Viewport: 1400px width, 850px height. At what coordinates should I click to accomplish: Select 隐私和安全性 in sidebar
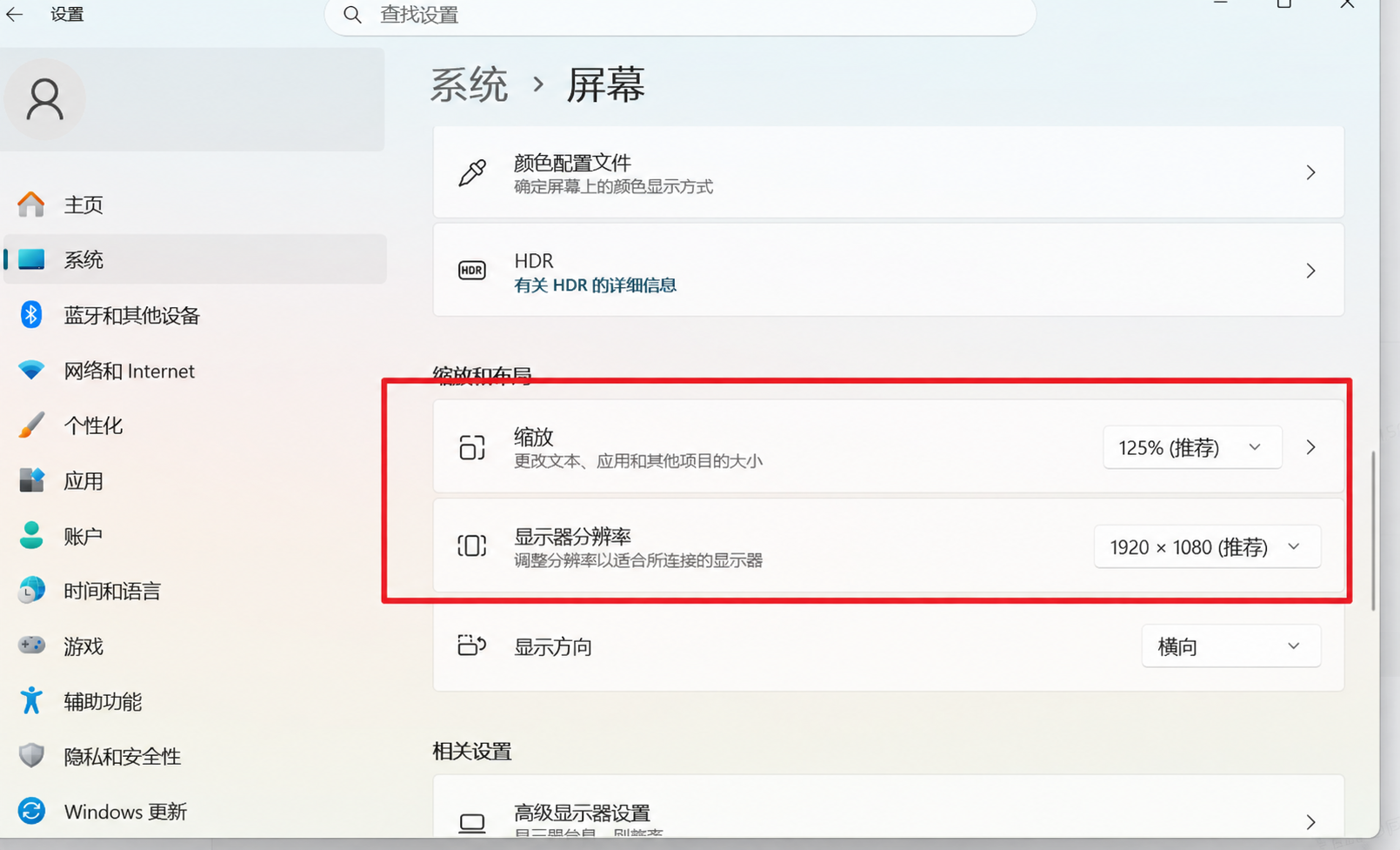pyautogui.click(x=195, y=756)
